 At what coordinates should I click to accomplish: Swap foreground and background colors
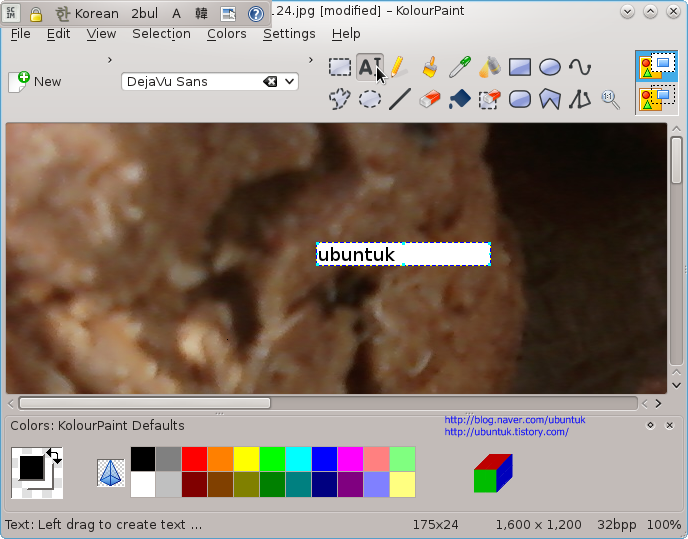pyautogui.click(x=54, y=456)
